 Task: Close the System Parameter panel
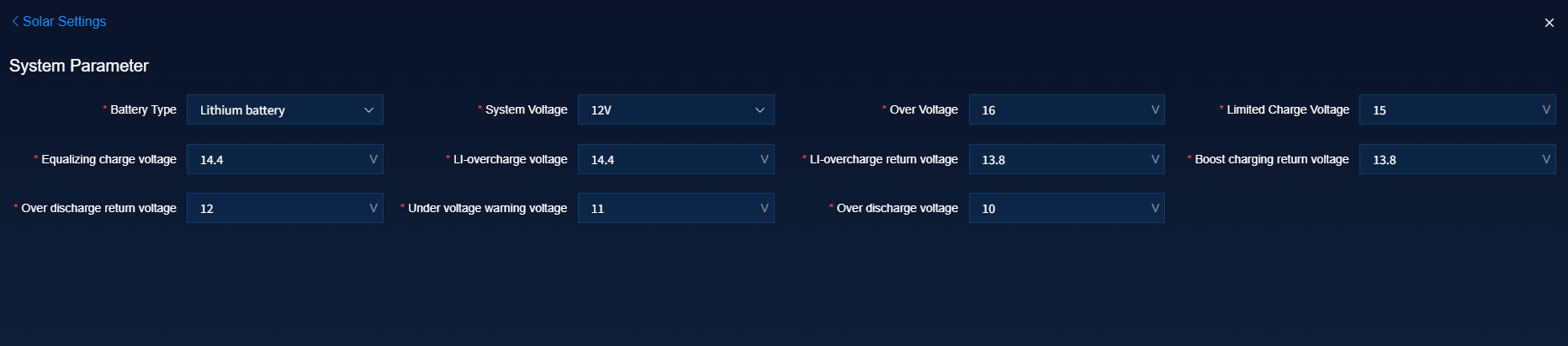(x=1549, y=23)
